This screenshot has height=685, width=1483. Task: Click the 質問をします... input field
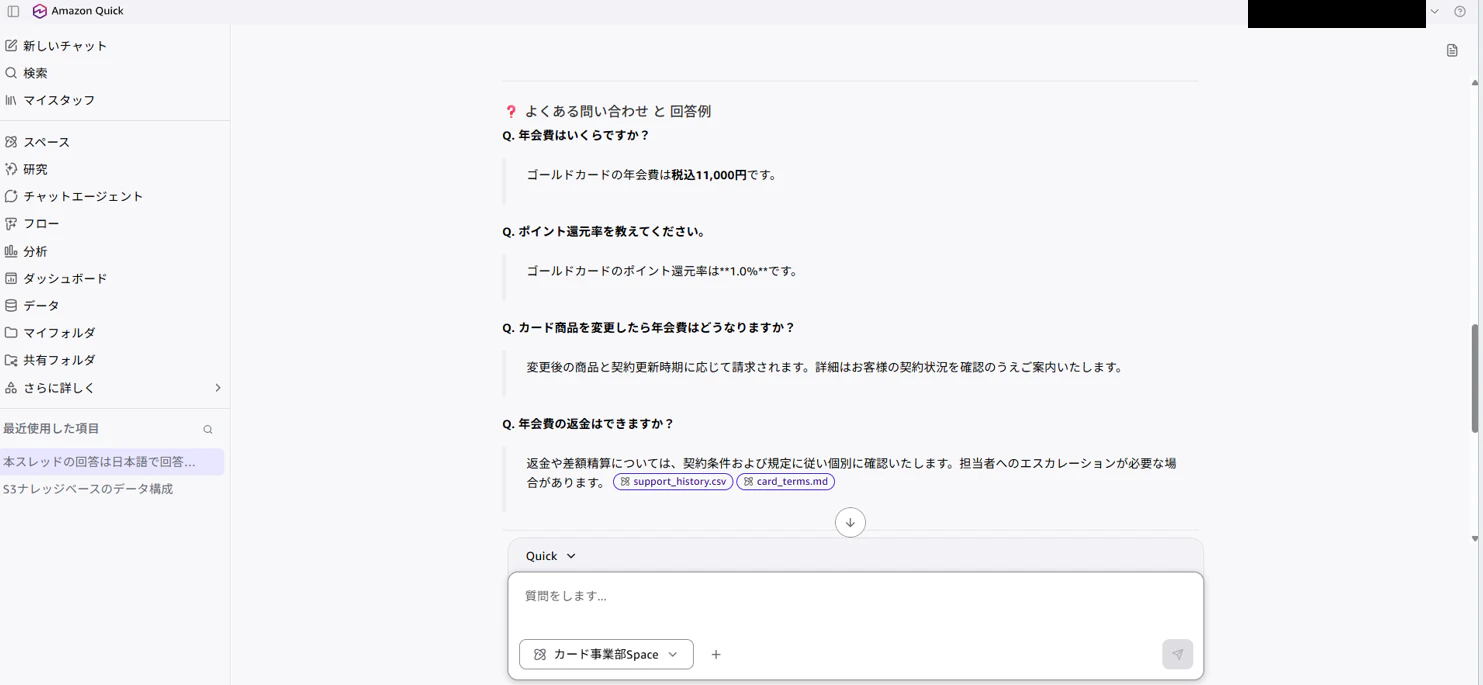click(x=855, y=597)
